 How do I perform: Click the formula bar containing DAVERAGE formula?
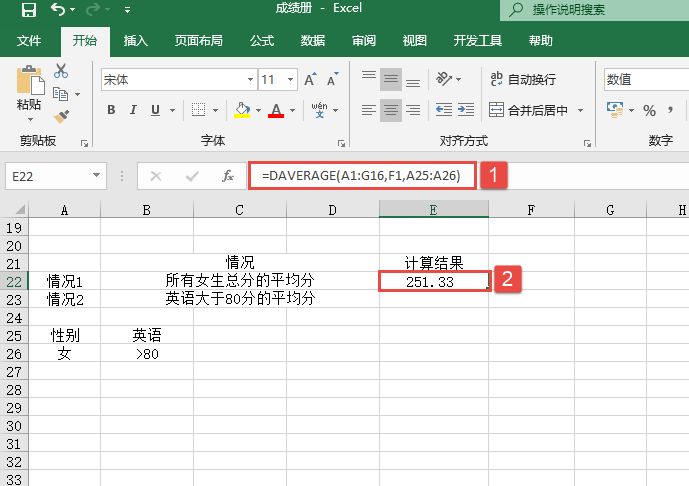coord(364,176)
